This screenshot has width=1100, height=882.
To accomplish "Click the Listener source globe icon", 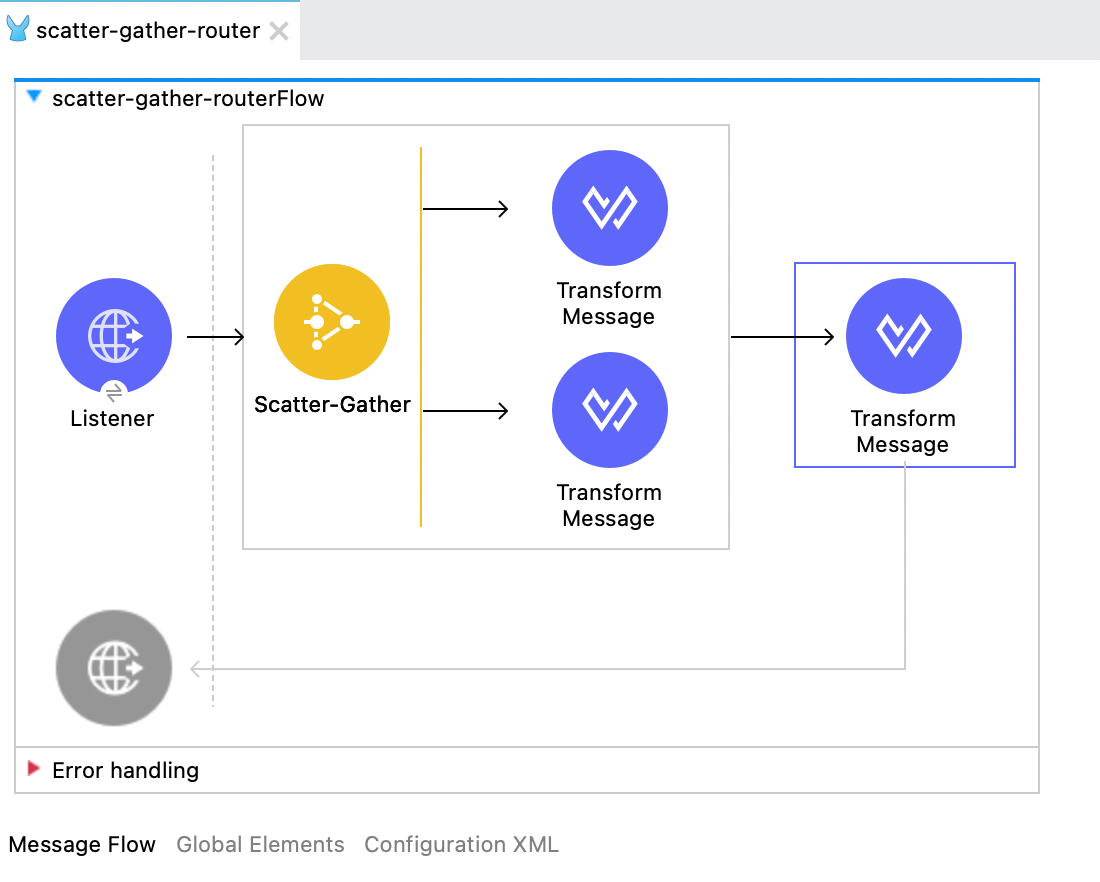I will (x=114, y=336).
